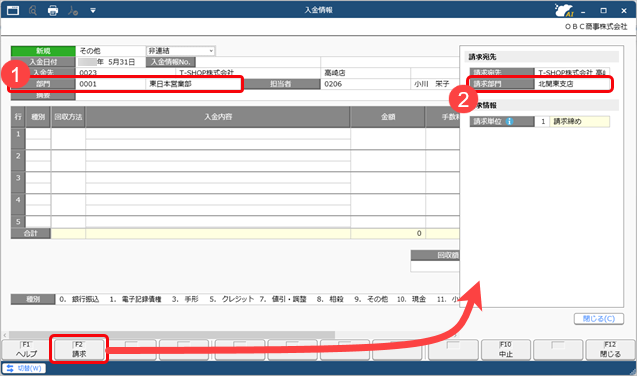
Task: Click the OBC商事株式会社 company name
Action: click(596, 27)
